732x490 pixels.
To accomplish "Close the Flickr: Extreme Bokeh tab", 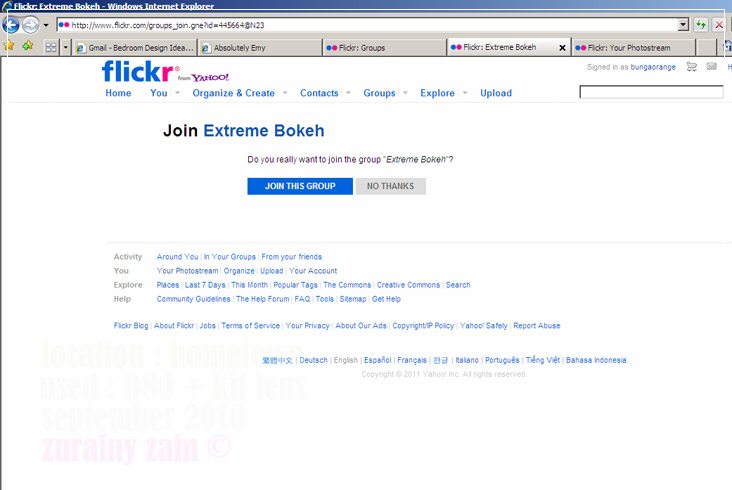I will [562, 48].
